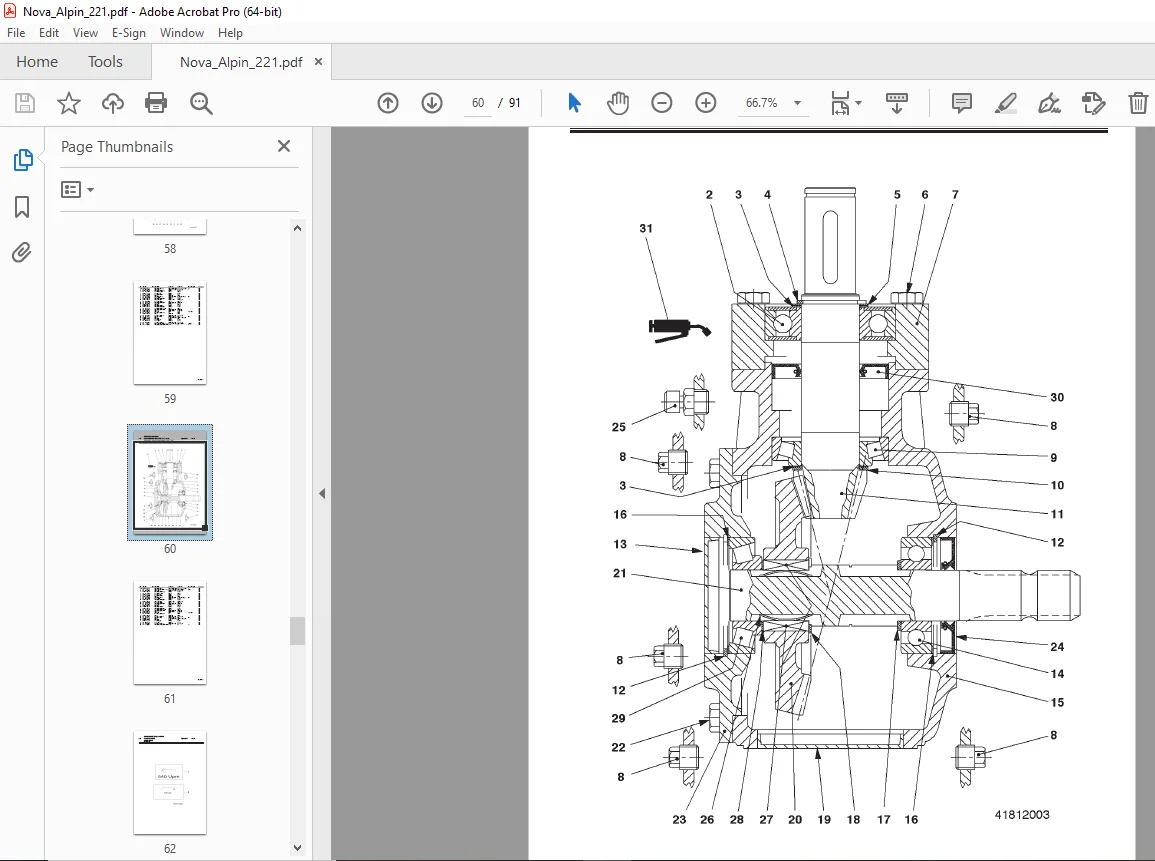
Task: Click the Save file icon
Action: (x=25, y=103)
